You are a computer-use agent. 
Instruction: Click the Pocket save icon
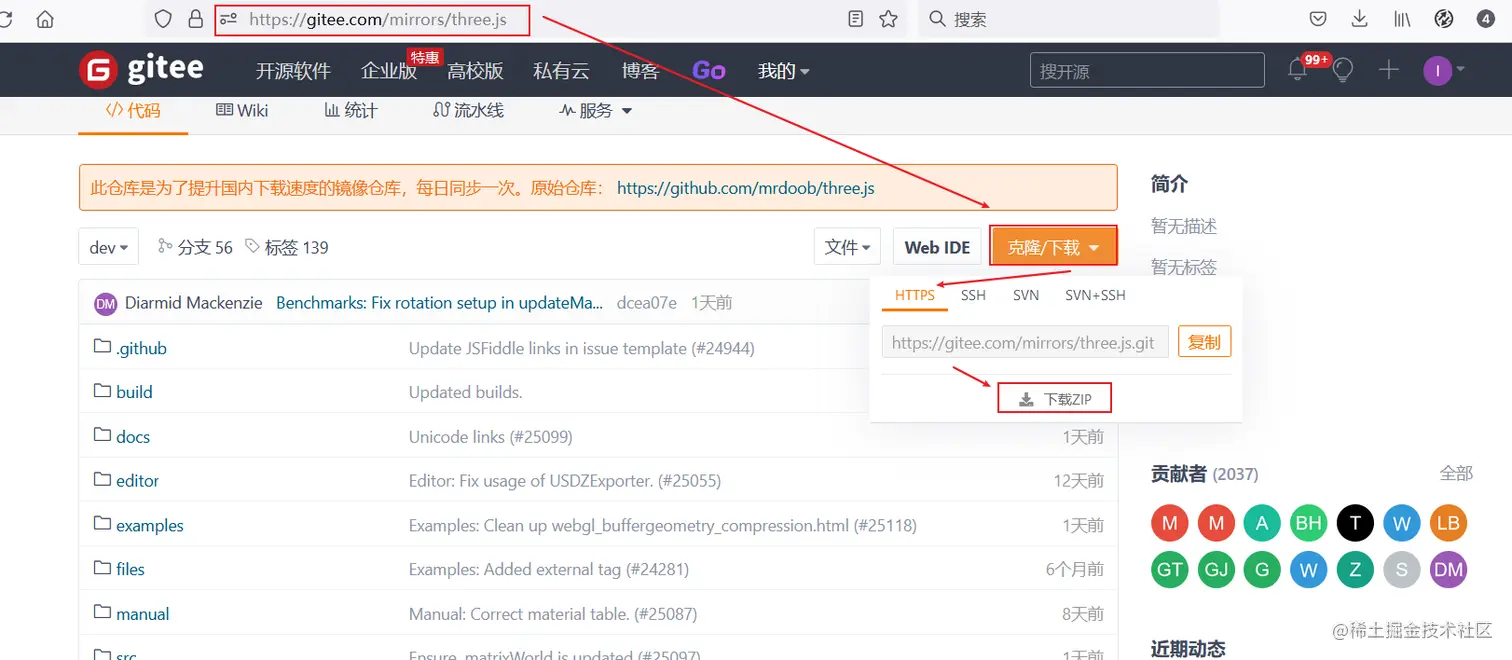point(1319,19)
